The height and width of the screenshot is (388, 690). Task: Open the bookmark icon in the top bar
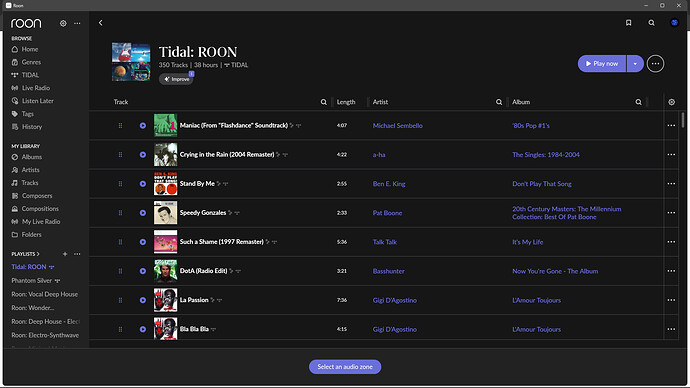[628, 23]
